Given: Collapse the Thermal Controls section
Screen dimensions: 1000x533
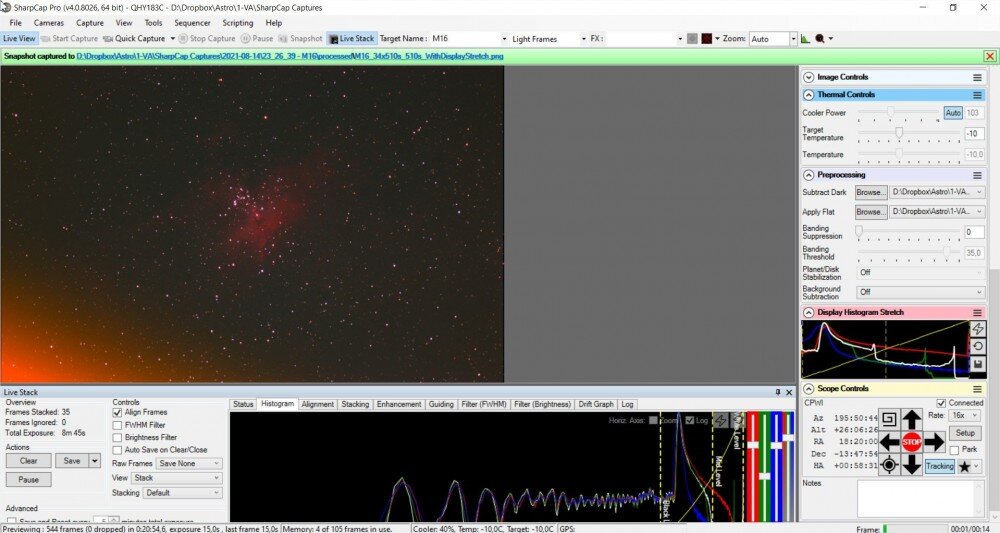Looking at the screenshot, I should click(x=808, y=95).
